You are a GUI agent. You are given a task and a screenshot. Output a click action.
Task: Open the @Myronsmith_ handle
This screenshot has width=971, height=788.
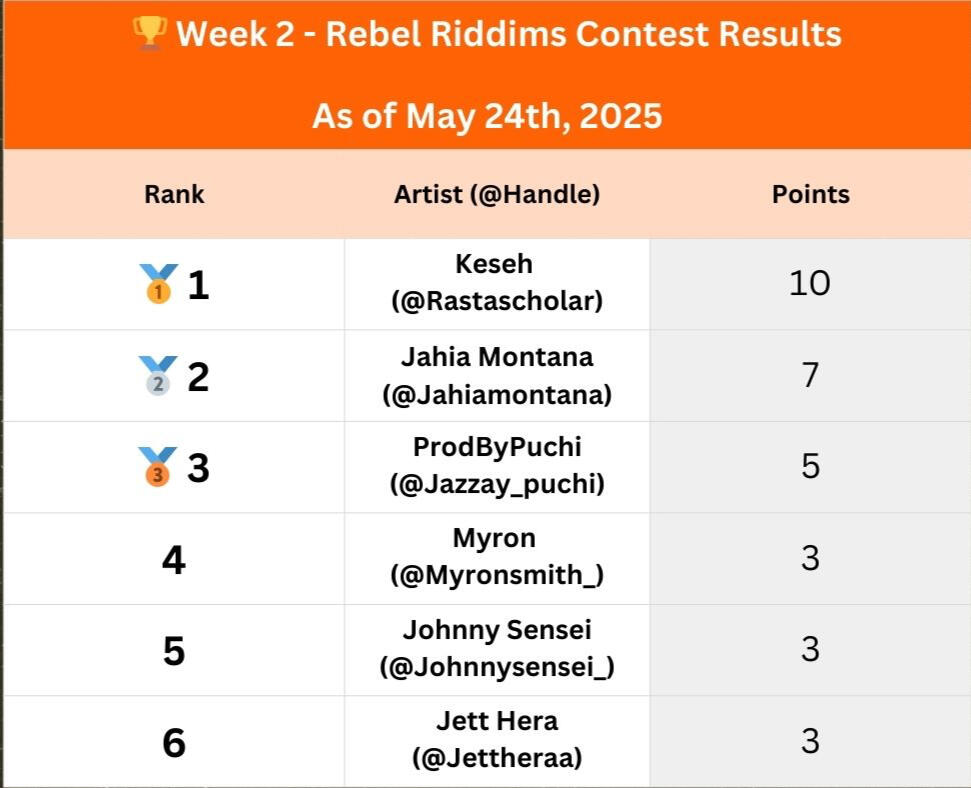coord(497,575)
